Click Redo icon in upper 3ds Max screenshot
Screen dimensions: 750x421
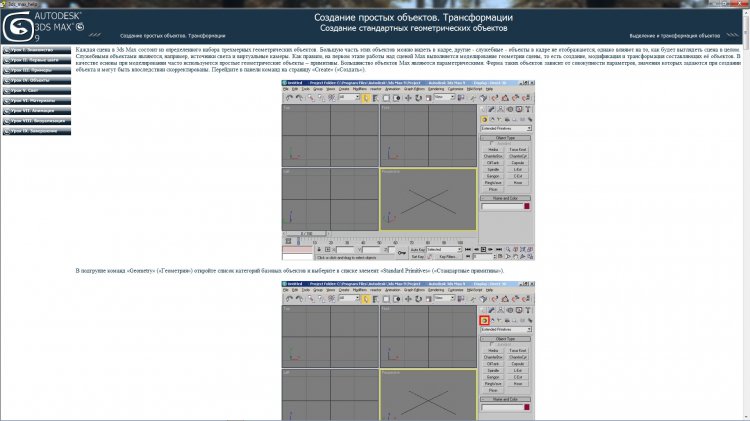click(x=299, y=98)
